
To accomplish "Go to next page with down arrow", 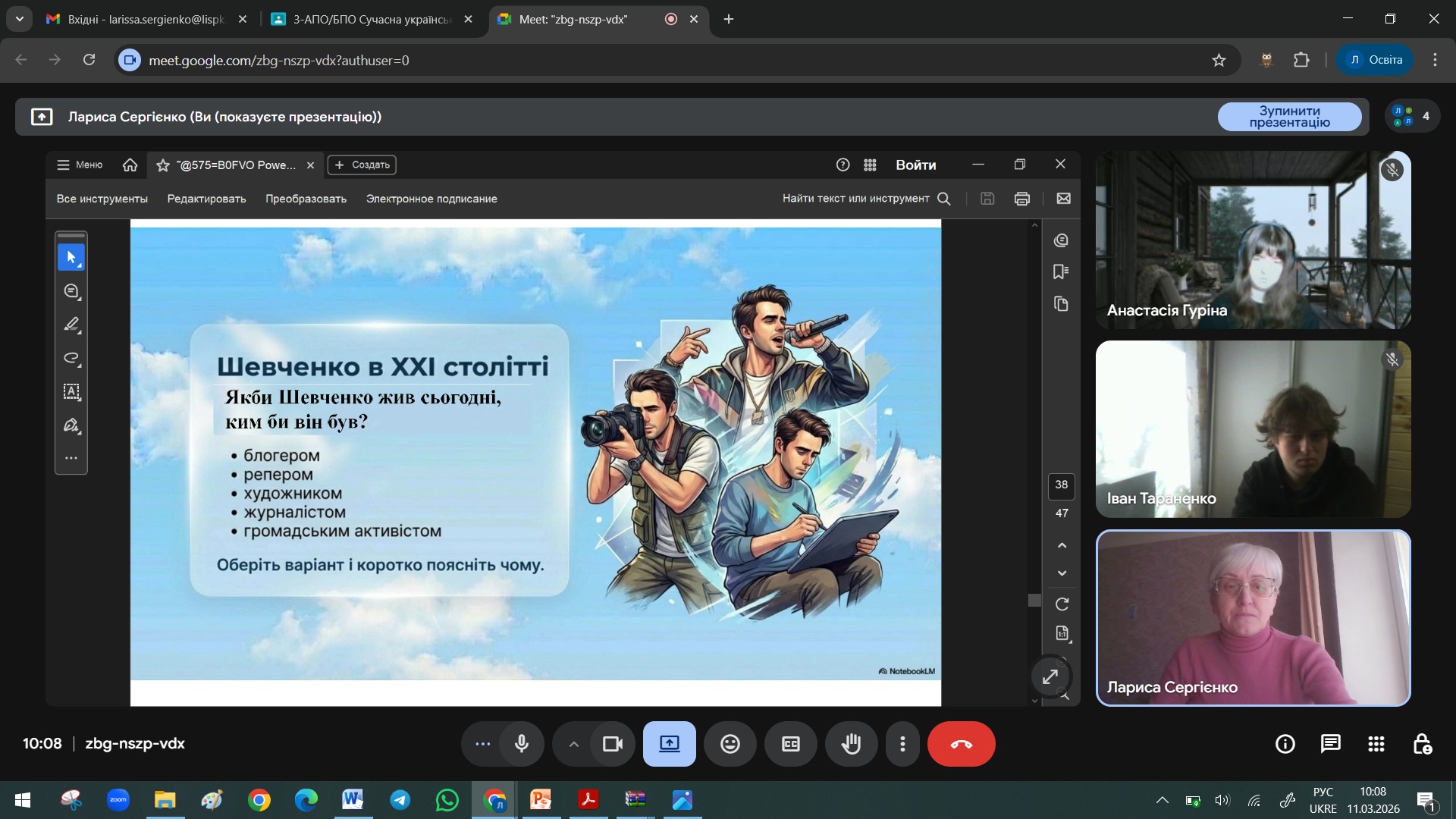I will point(1062,573).
